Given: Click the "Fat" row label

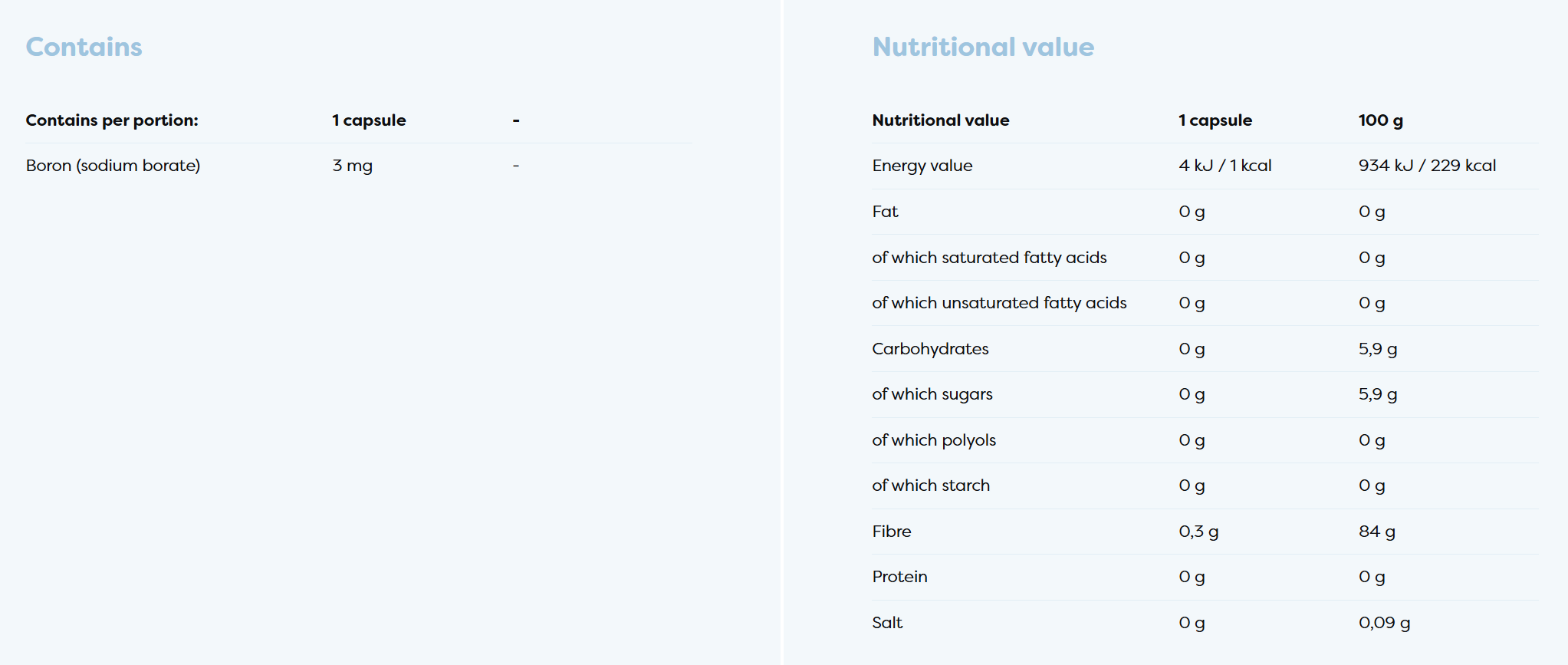Looking at the screenshot, I should click(885, 212).
